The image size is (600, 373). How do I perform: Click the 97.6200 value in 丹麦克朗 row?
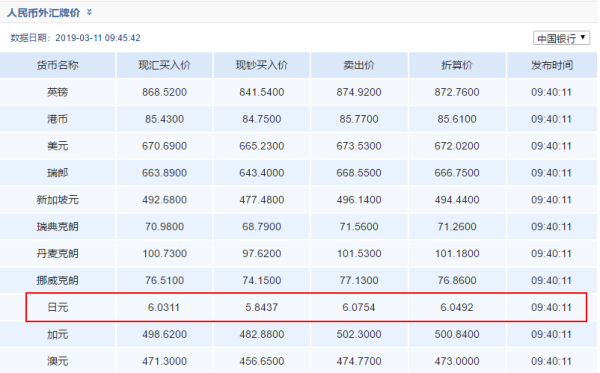(262, 253)
